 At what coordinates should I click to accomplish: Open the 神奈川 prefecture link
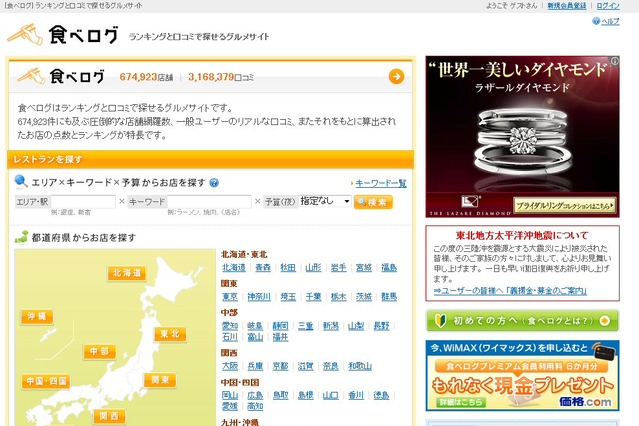coord(259,297)
